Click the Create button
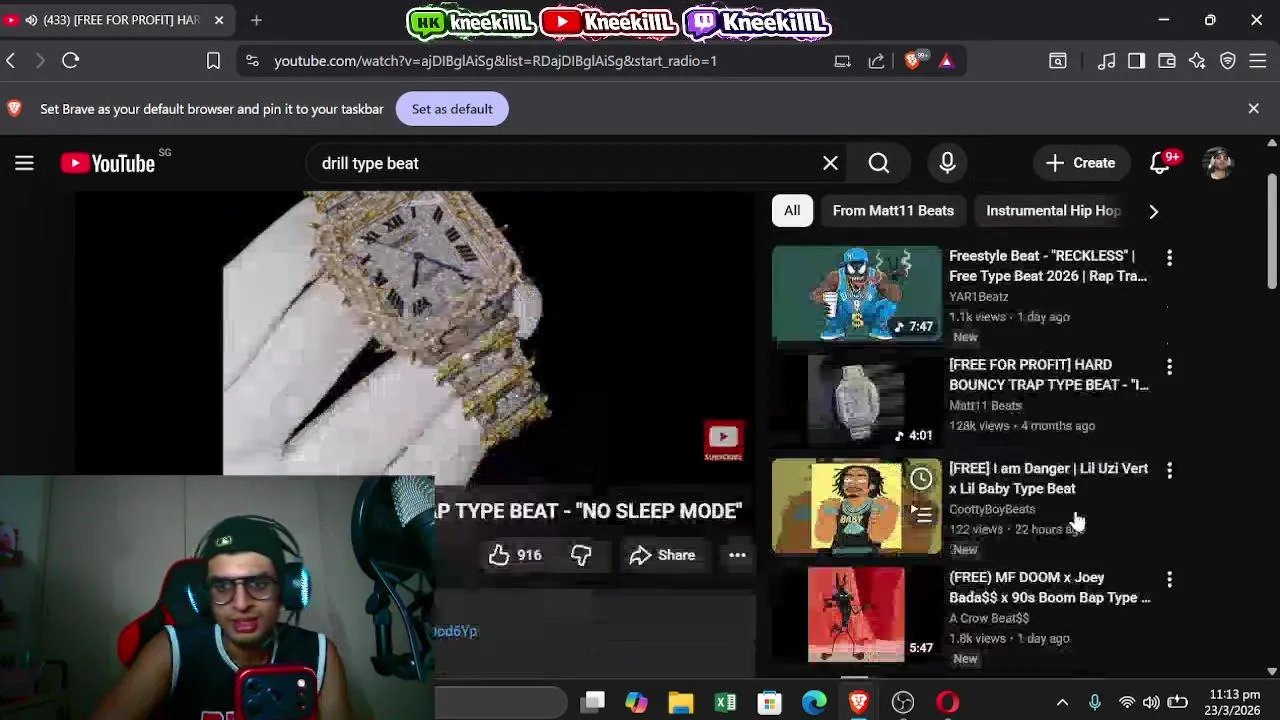1280x720 pixels. 1080,163
